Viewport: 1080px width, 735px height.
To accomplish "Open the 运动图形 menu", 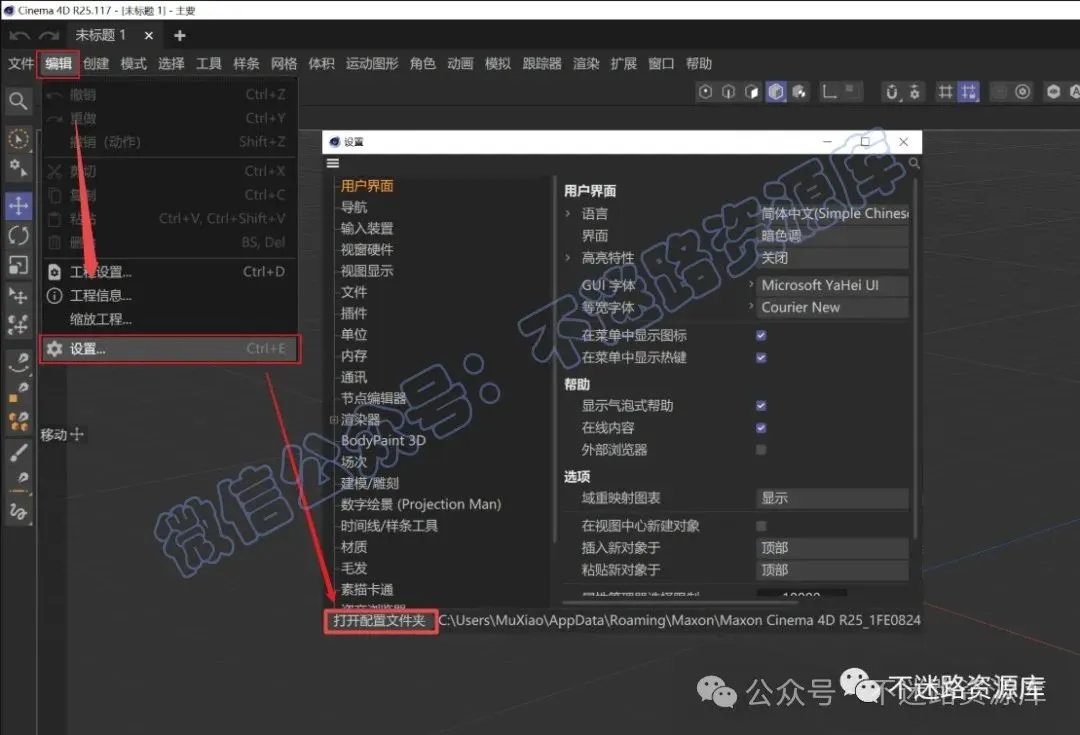I will pyautogui.click(x=372, y=63).
